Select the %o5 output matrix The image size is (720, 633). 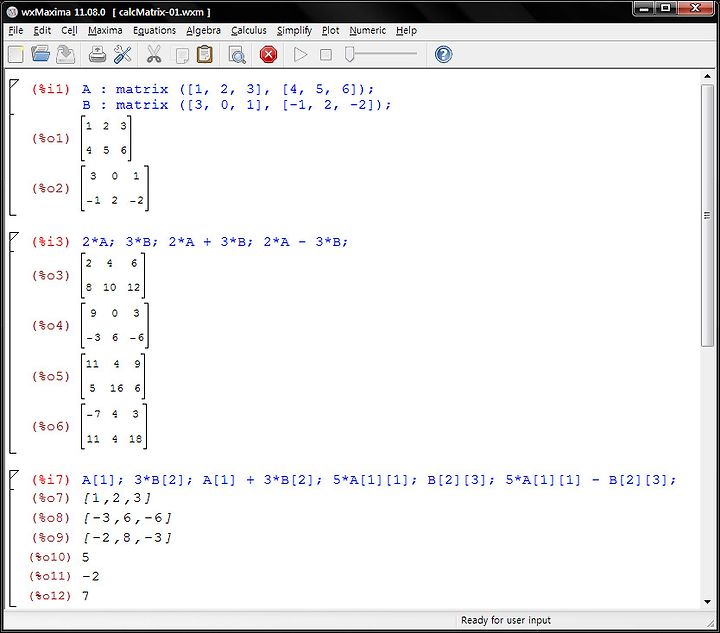coord(113,376)
